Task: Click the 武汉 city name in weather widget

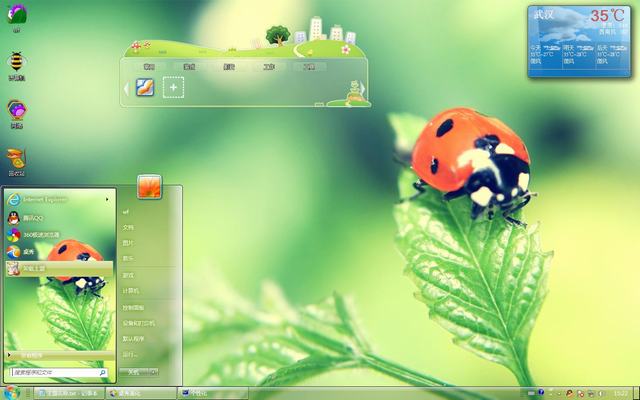Action: click(x=544, y=15)
